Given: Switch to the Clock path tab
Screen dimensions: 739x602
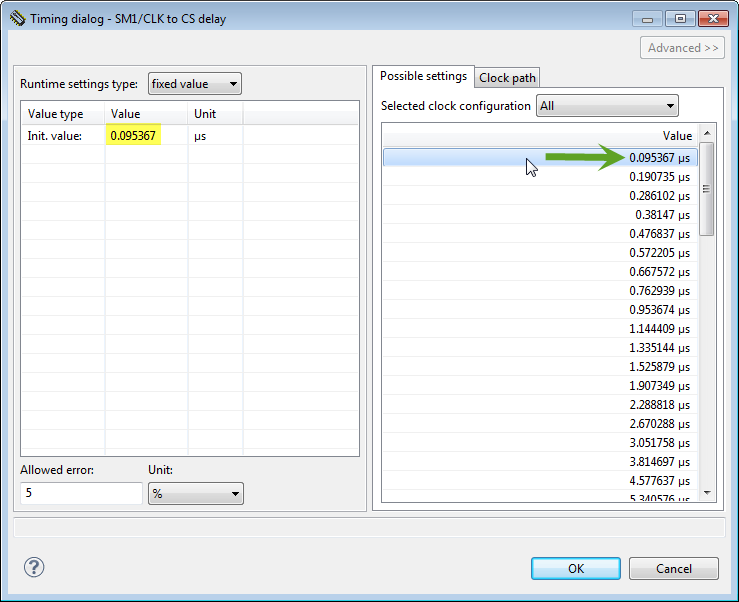Looking at the screenshot, I should pyautogui.click(x=508, y=78).
